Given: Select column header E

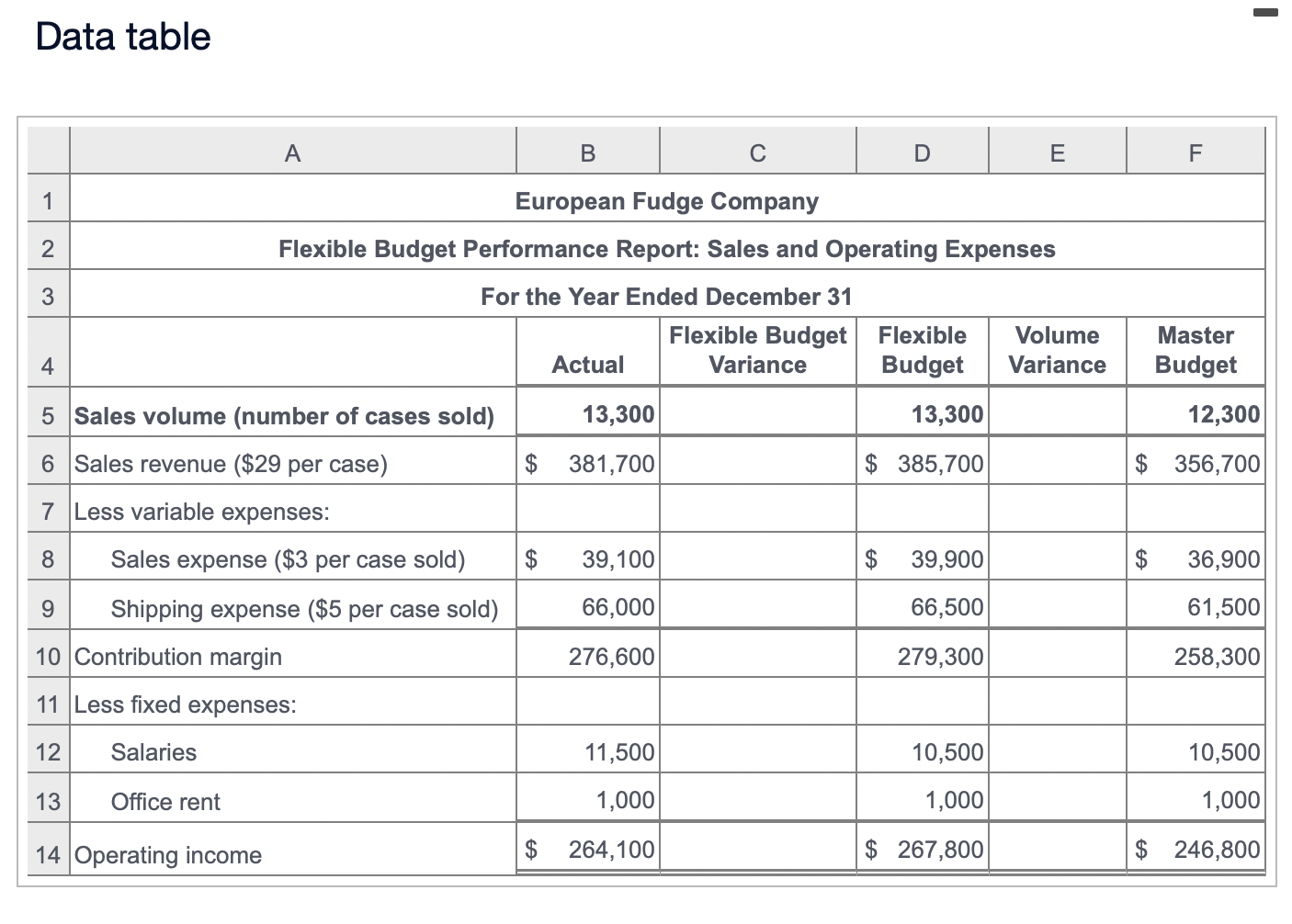Looking at the screenshot, I should coord(1056,152).
